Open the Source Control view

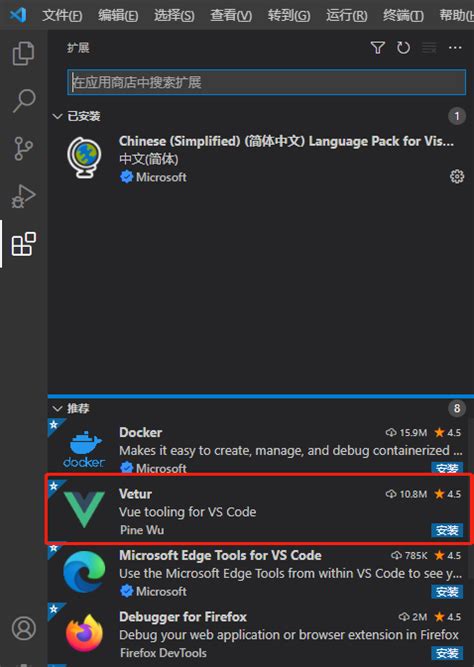click(23, 148)
